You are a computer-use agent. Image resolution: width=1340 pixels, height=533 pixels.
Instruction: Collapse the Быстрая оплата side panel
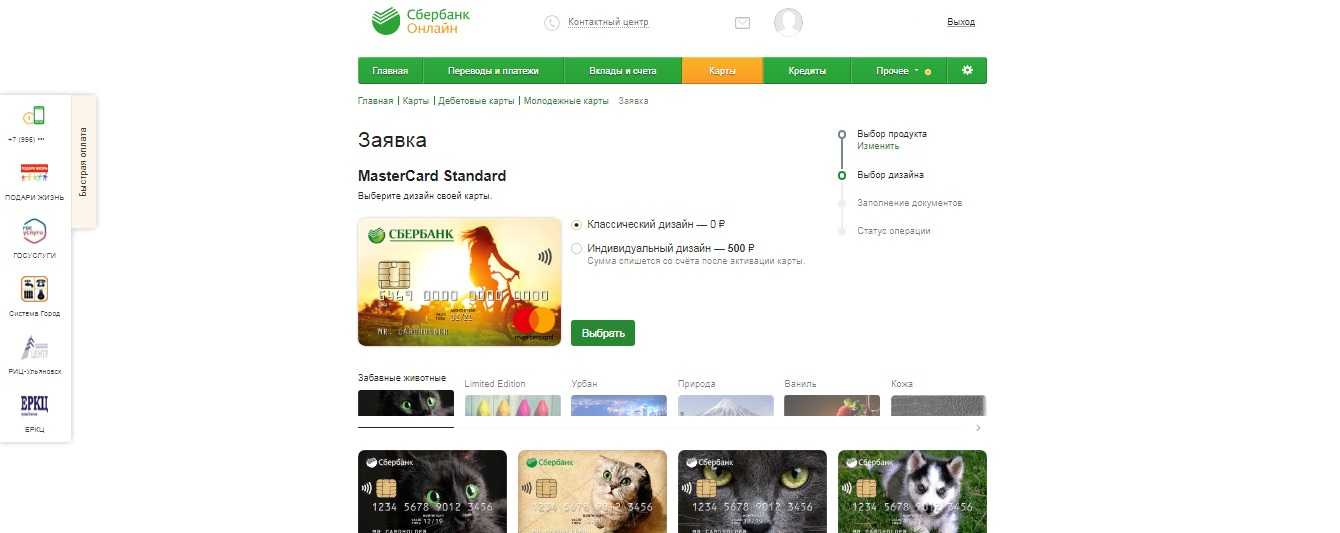coord(84,161)
